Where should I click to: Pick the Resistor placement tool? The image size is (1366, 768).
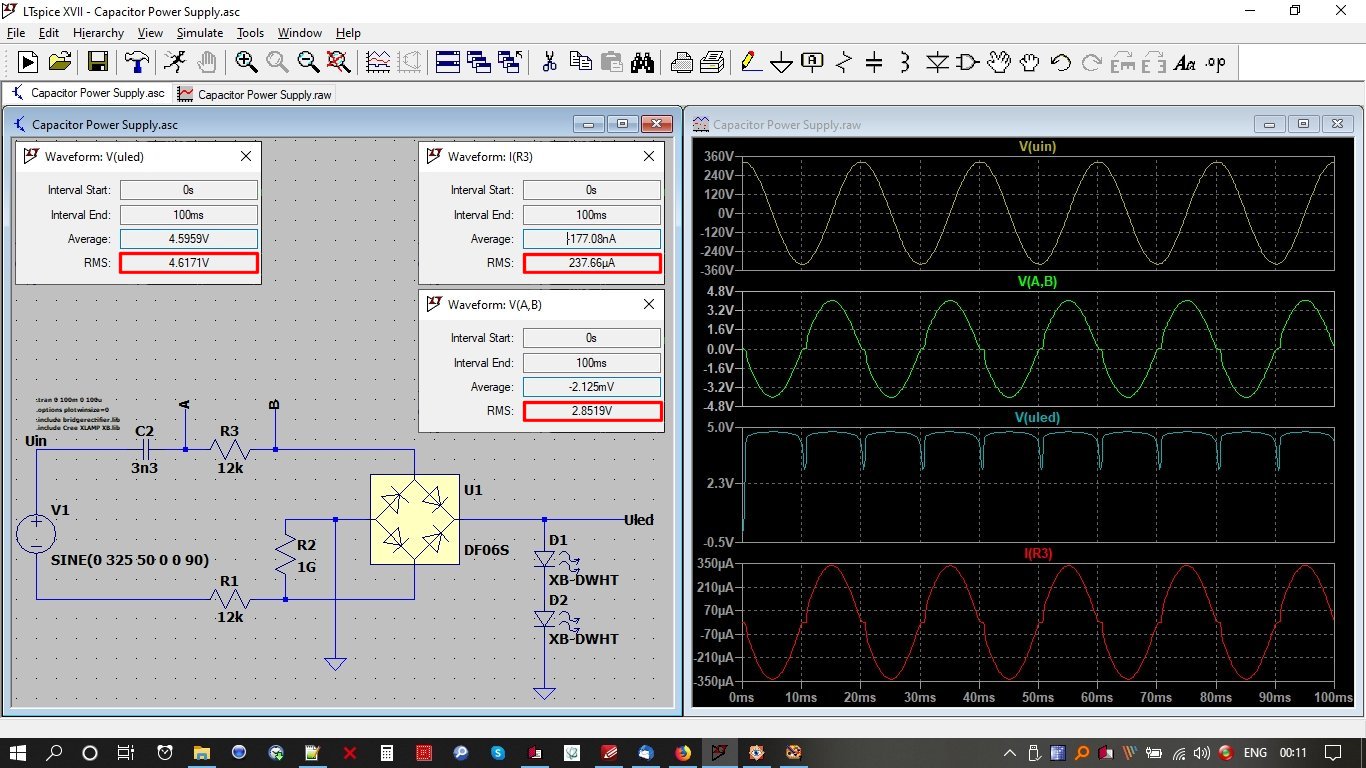pos(844,63)
